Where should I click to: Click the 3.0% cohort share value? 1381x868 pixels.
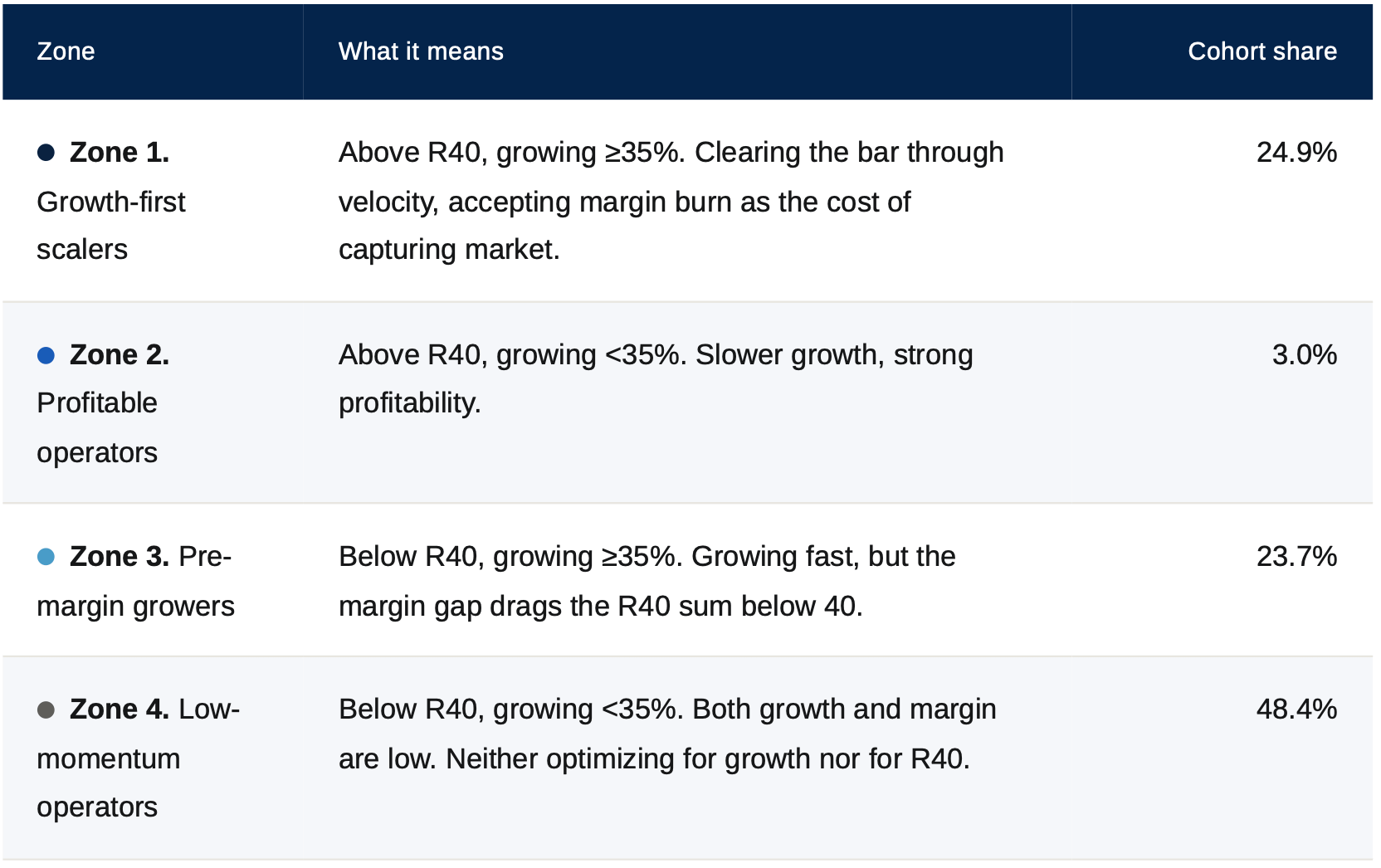(x=1304, y=355)
